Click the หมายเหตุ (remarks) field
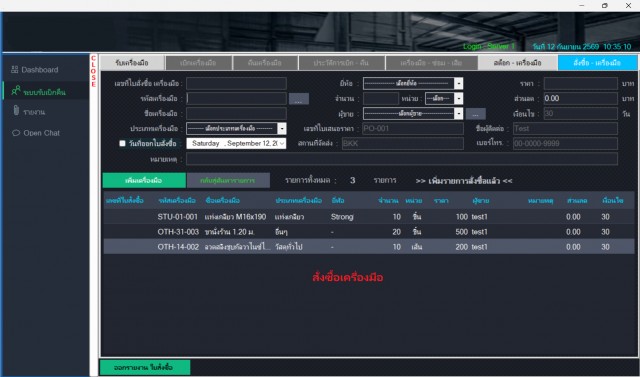640x377 pixels. click(x=402, y=159)
